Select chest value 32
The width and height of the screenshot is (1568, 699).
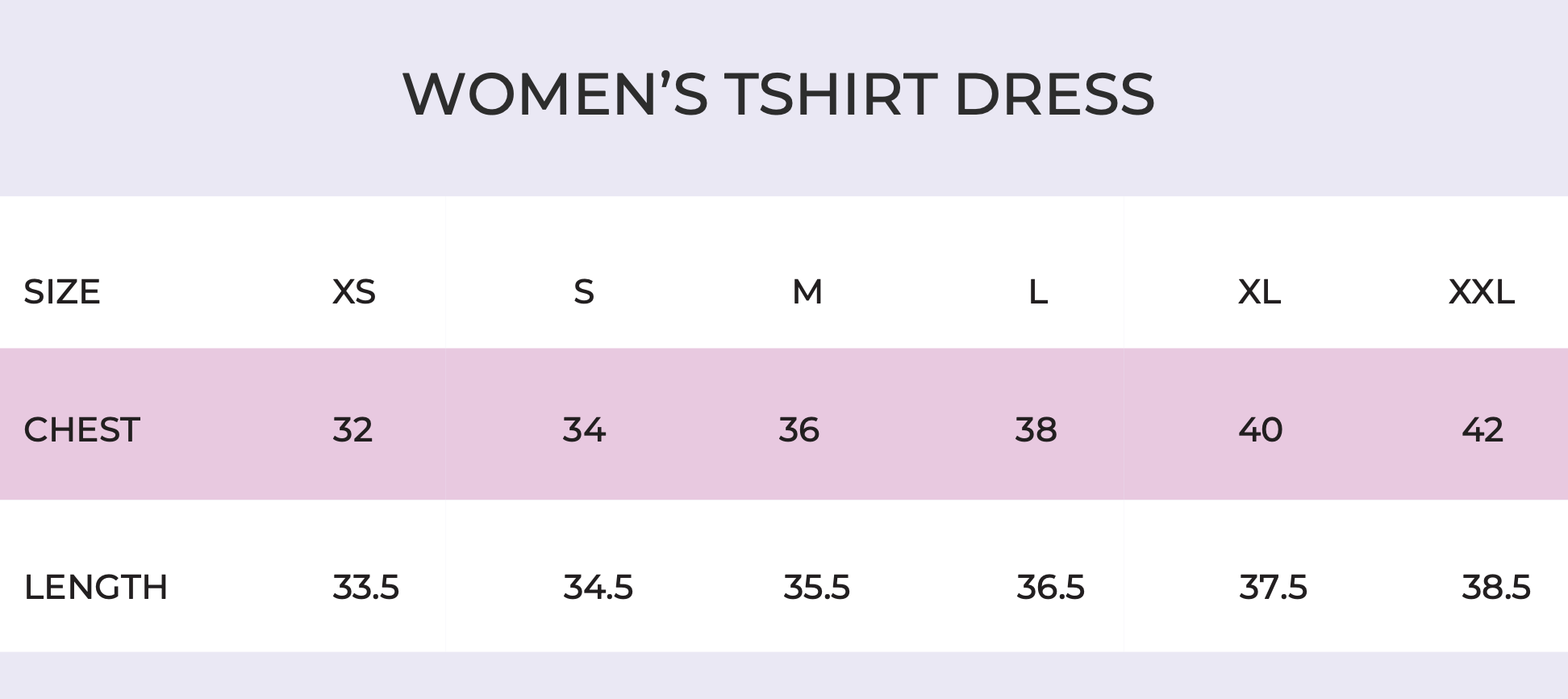click(x=352, y=429)
